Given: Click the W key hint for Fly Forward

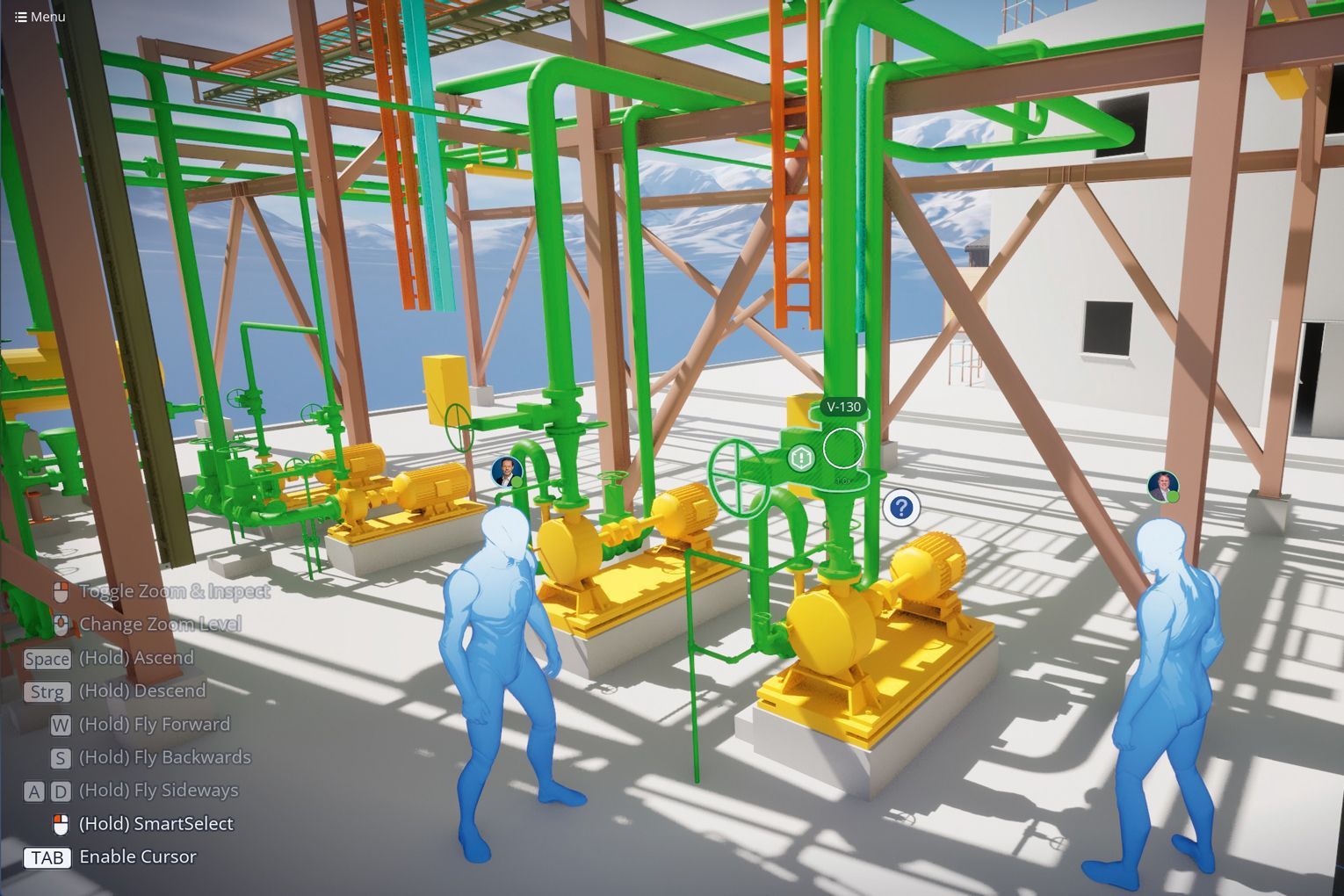Looking at the screenshot, I should click(x=60, y=726).
